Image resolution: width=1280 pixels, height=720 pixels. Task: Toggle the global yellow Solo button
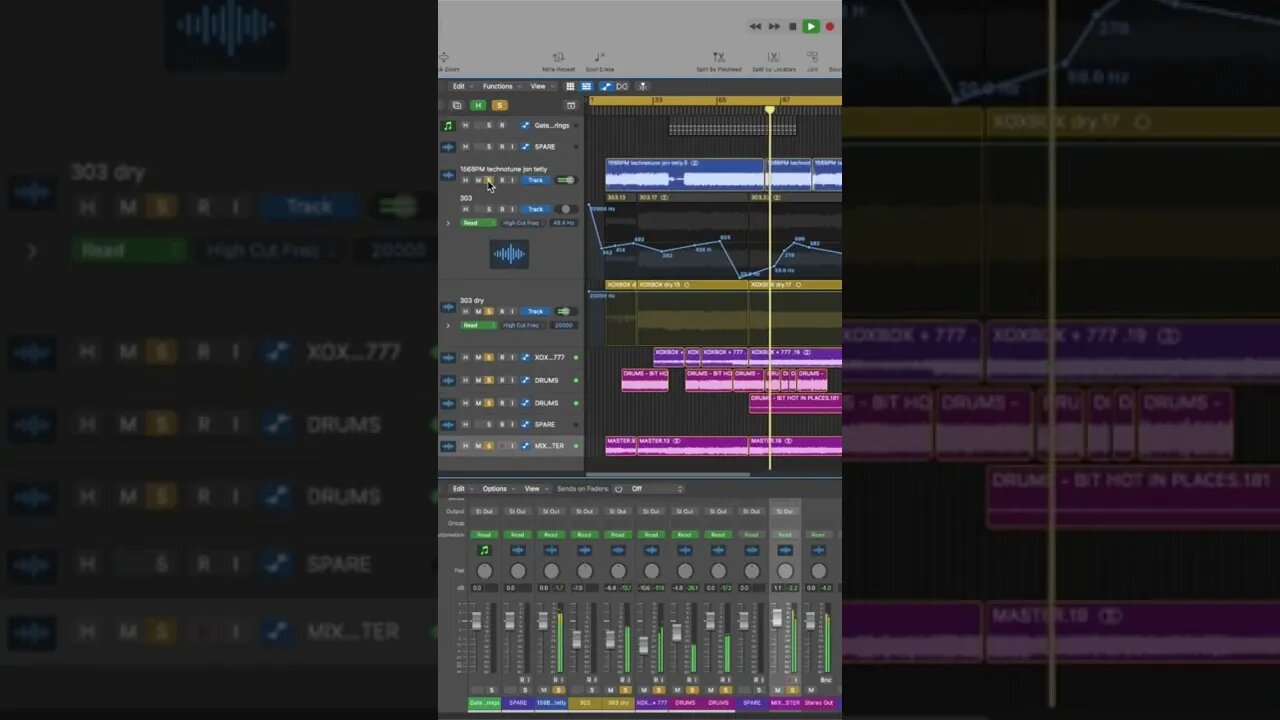[499, 105]
